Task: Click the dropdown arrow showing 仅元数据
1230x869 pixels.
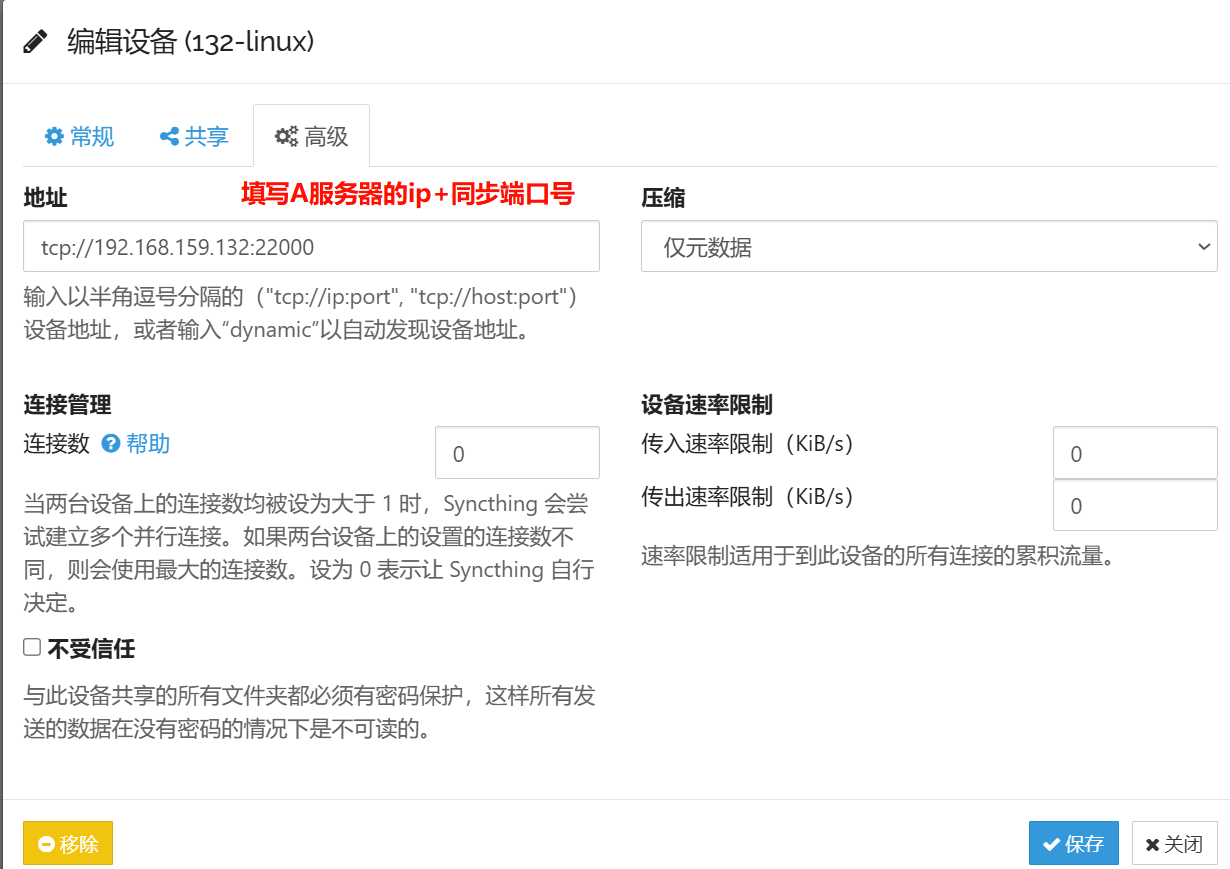Action: (x=1203, y=247)
